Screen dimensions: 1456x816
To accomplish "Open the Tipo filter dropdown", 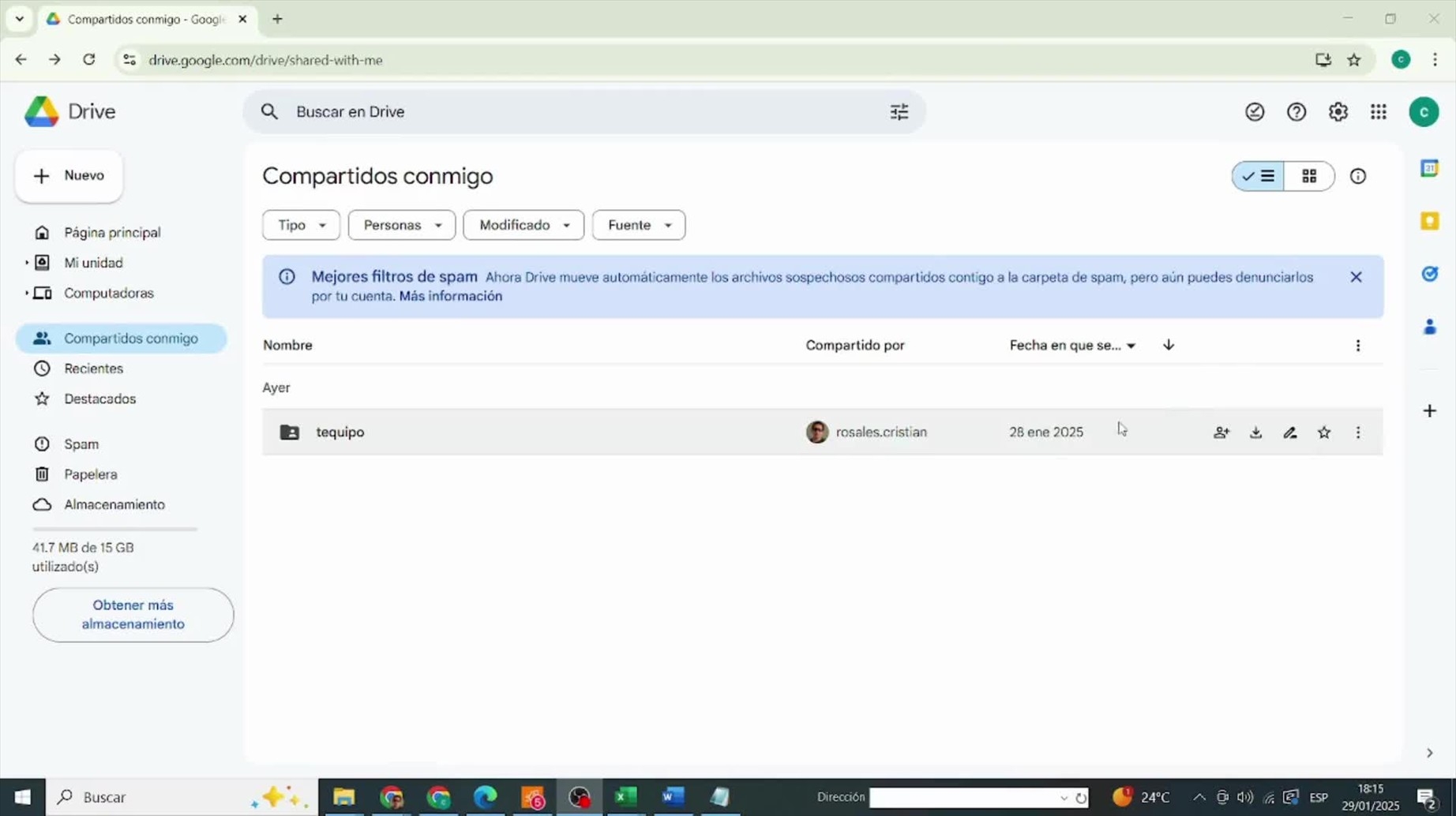I will coord(301,225).
